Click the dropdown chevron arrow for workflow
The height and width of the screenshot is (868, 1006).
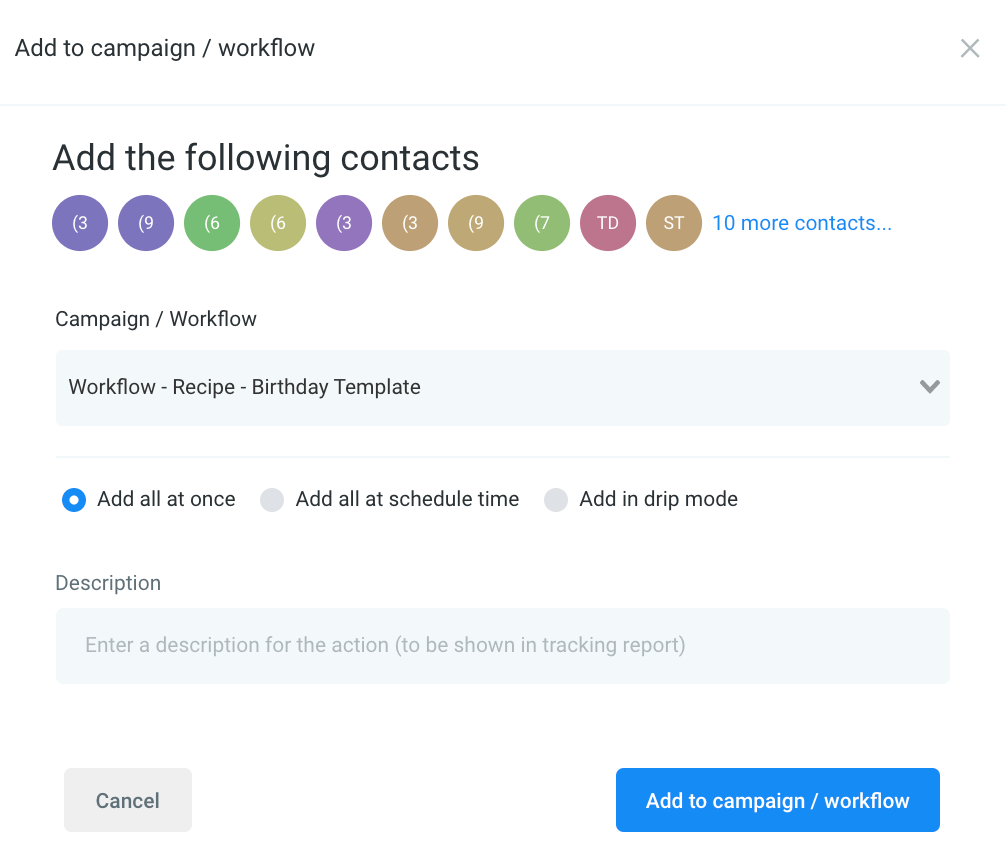point(929,387)
